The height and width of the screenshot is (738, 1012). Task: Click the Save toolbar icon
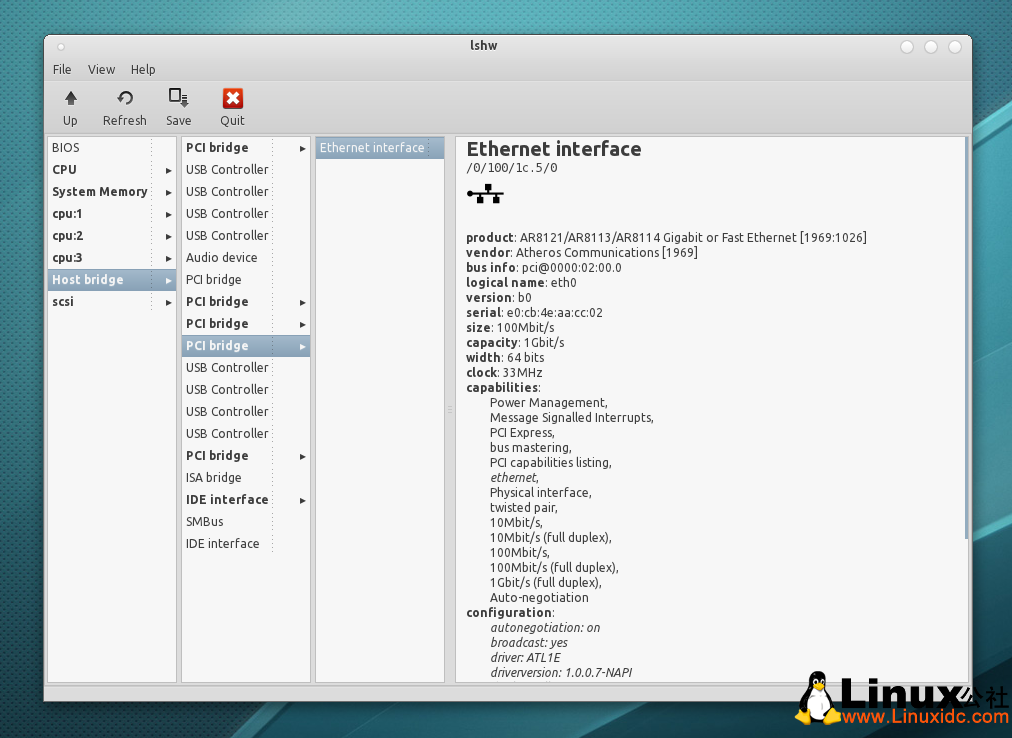[x=179, y=98]
